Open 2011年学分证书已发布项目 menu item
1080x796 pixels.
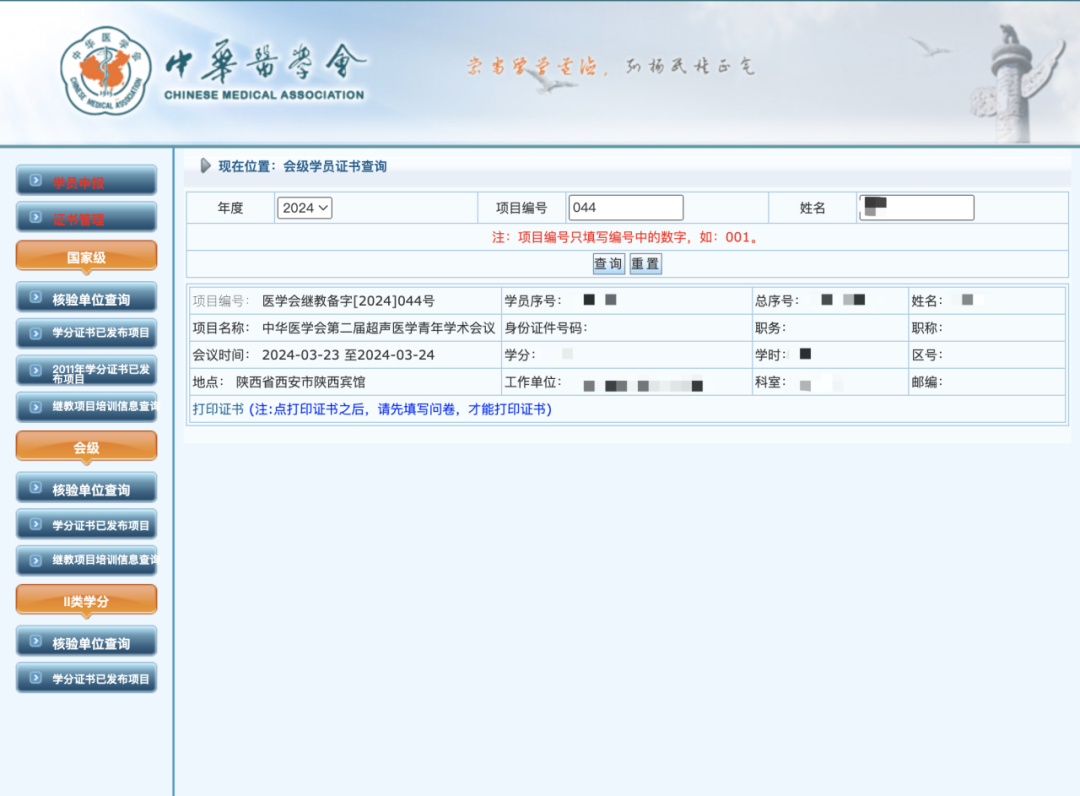(x=87, y=372)
